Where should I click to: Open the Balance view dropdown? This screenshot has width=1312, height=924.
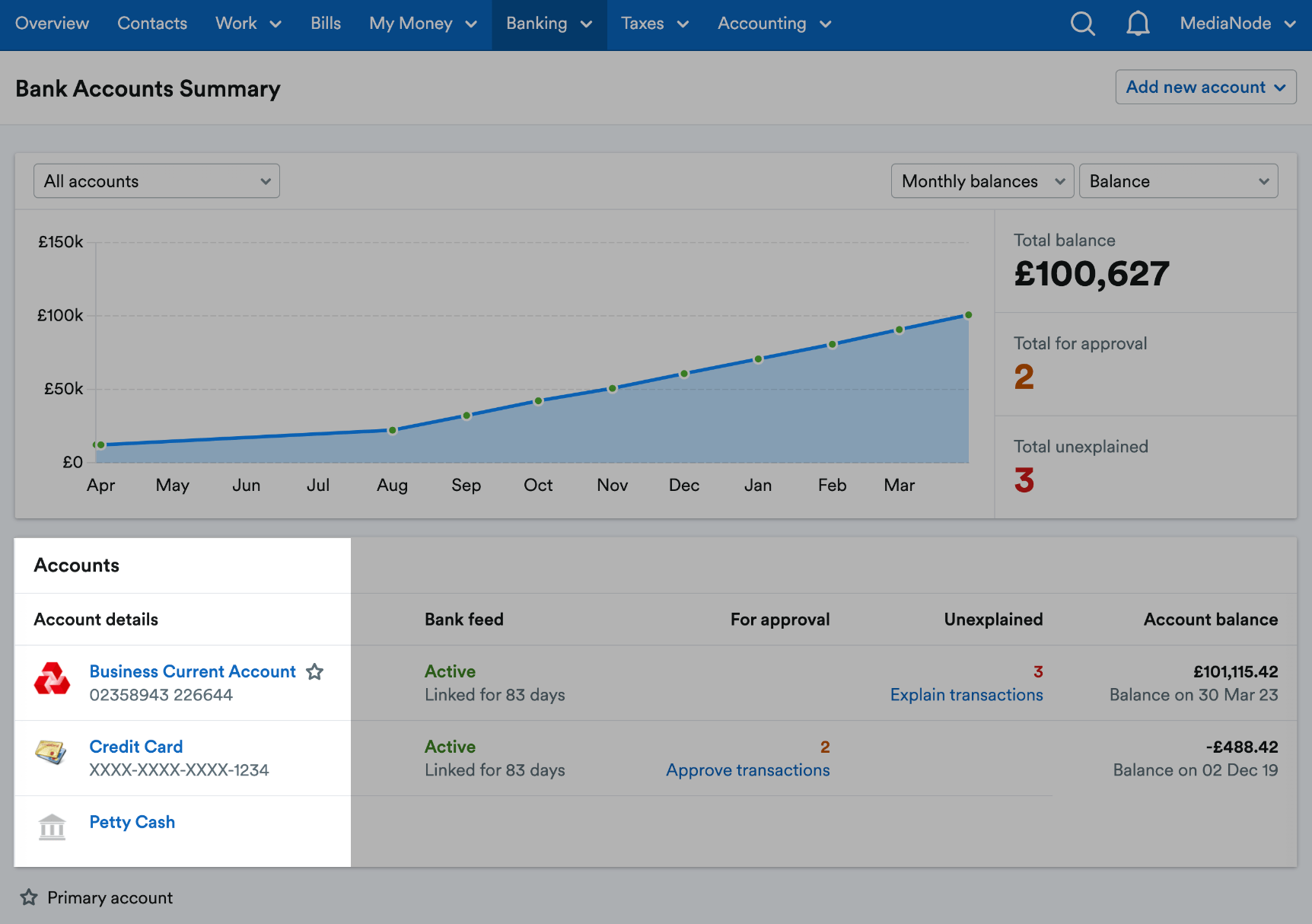(x=1178, y=181)
